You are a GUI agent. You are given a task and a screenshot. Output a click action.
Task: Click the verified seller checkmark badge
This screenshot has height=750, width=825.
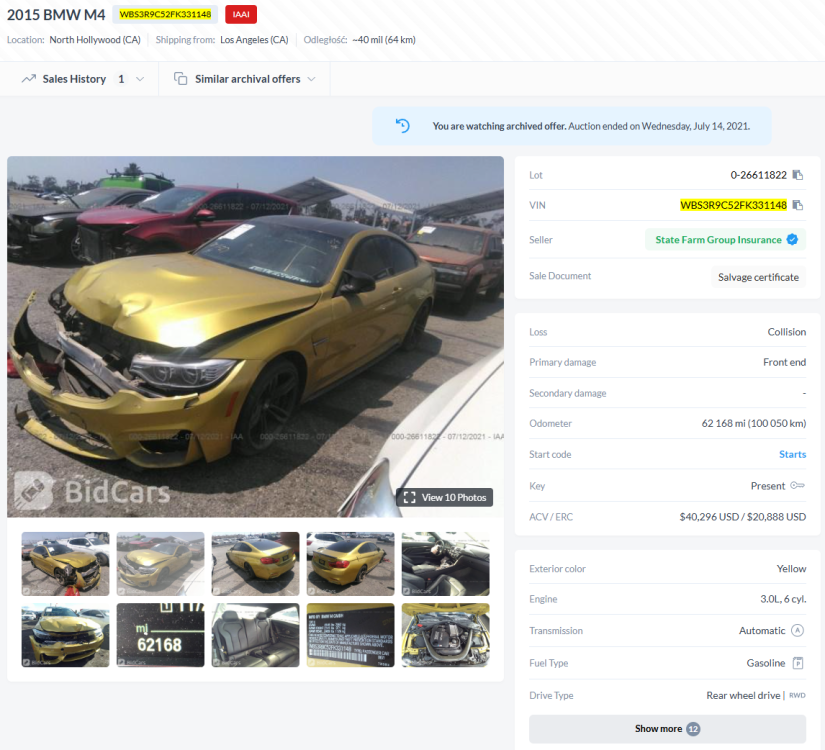[792, 239]
